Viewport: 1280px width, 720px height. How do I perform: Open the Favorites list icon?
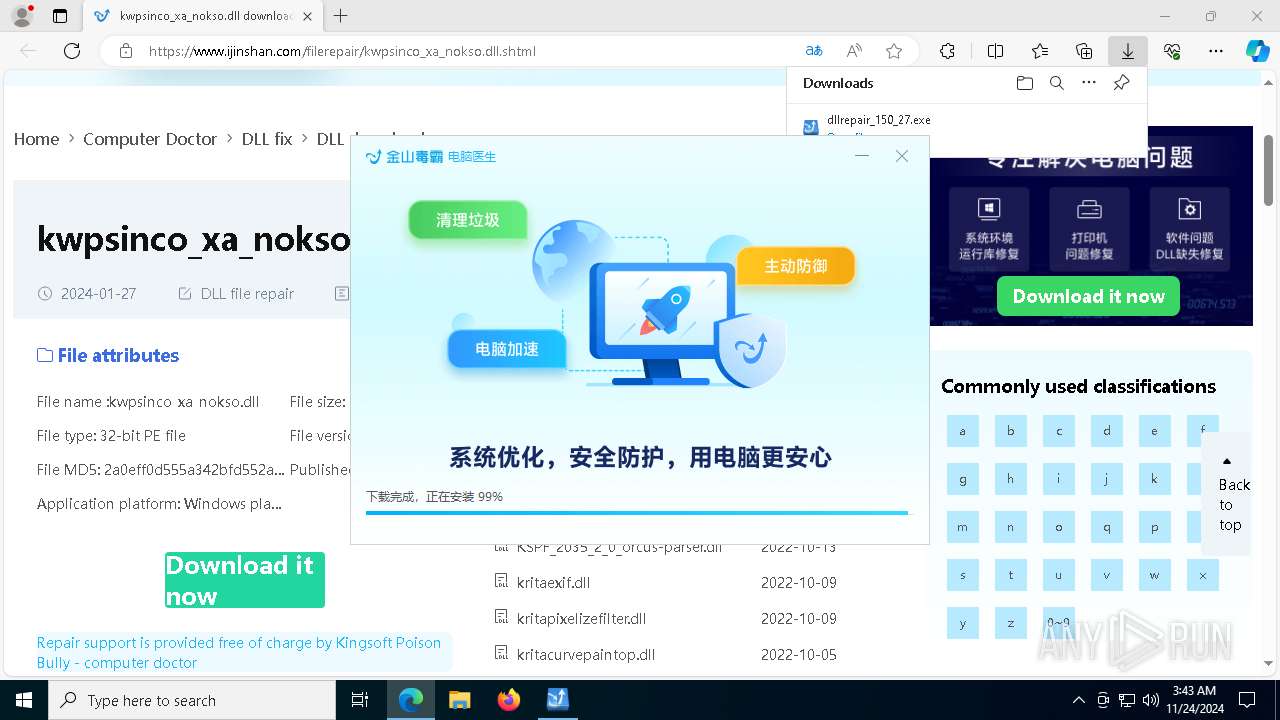1040,51
